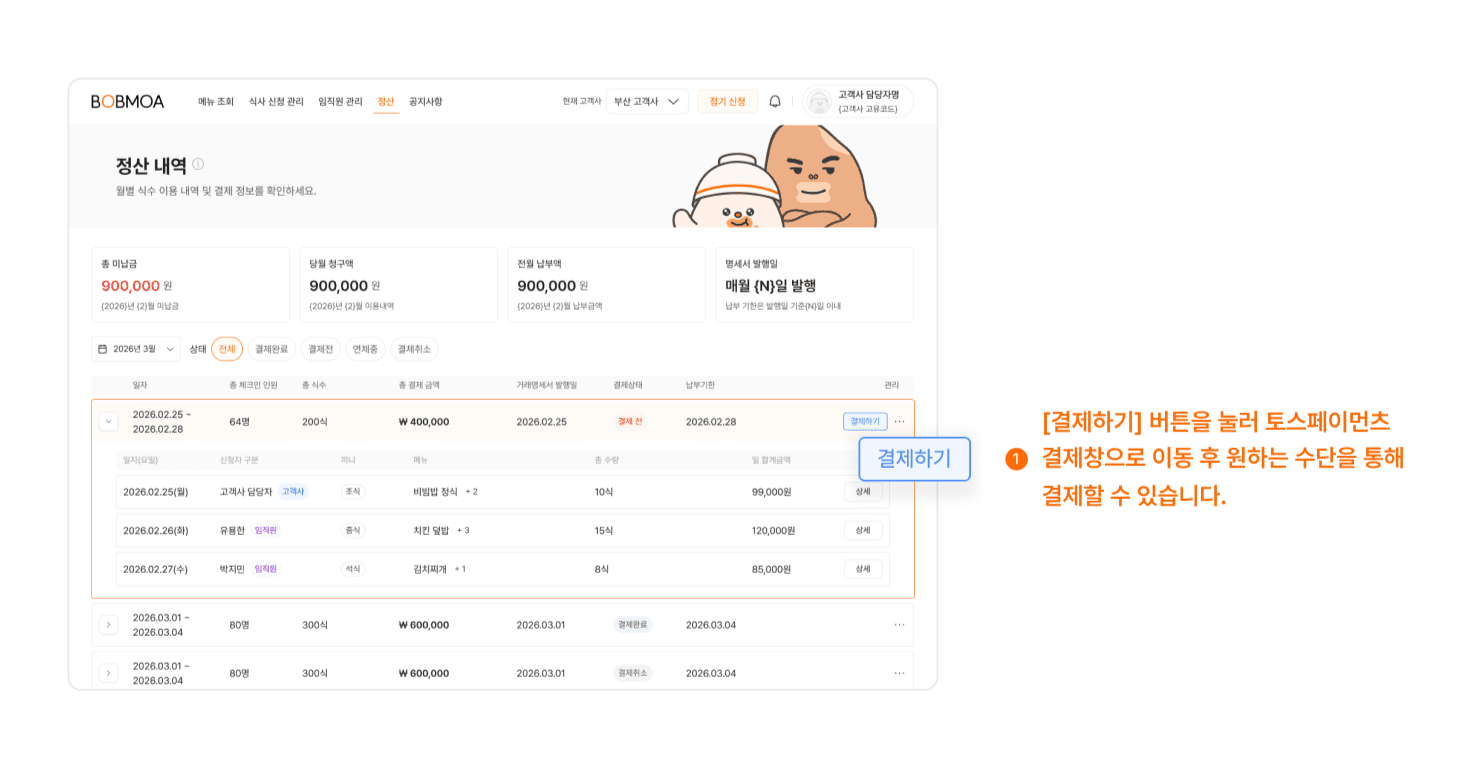1472x768 pixels.
Task: Click the 총 미납금 summary card
Action: (190, 285)
